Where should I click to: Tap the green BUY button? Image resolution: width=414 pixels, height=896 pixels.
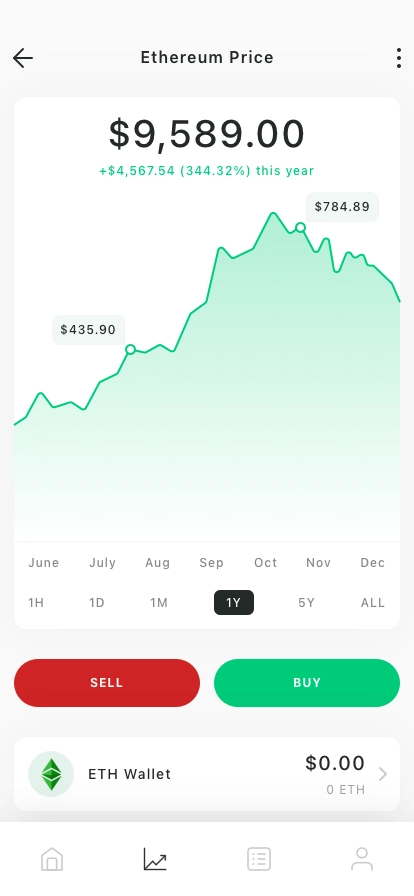(x=307, y=683)
